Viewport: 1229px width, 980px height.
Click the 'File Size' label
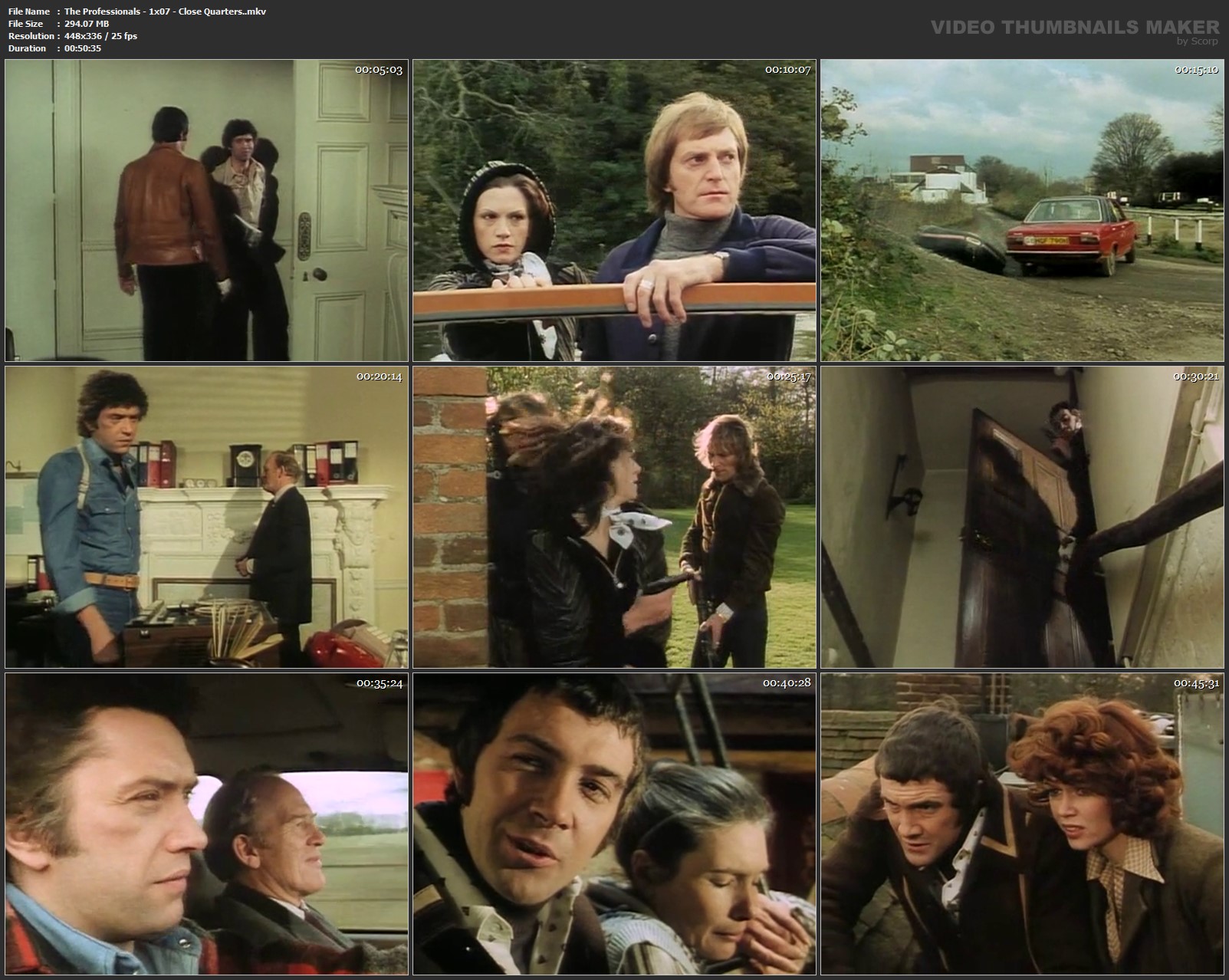tap(26, 24)
